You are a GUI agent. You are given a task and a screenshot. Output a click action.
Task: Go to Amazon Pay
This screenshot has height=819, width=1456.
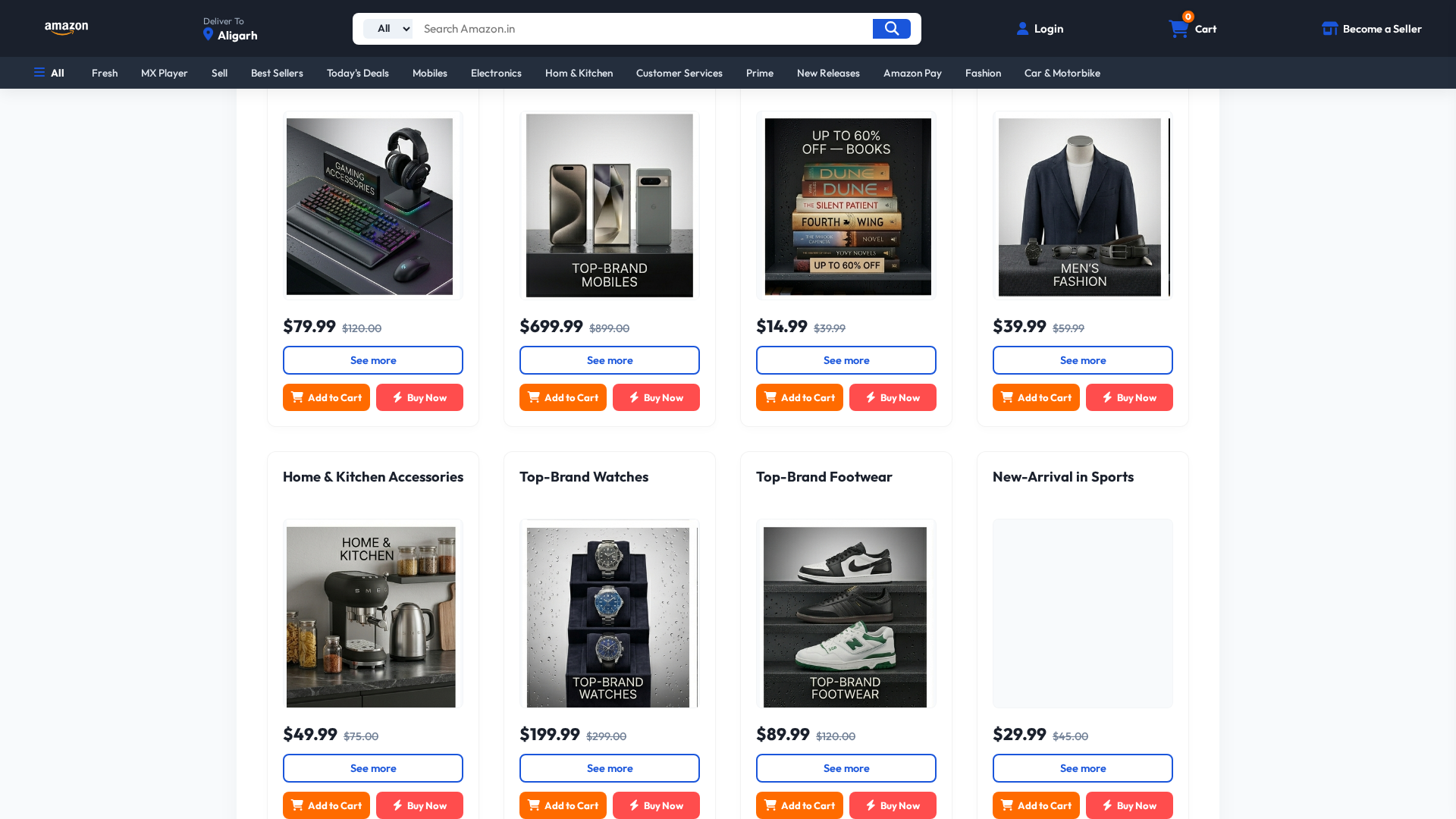pyautogui.click(x=912, y=73)
